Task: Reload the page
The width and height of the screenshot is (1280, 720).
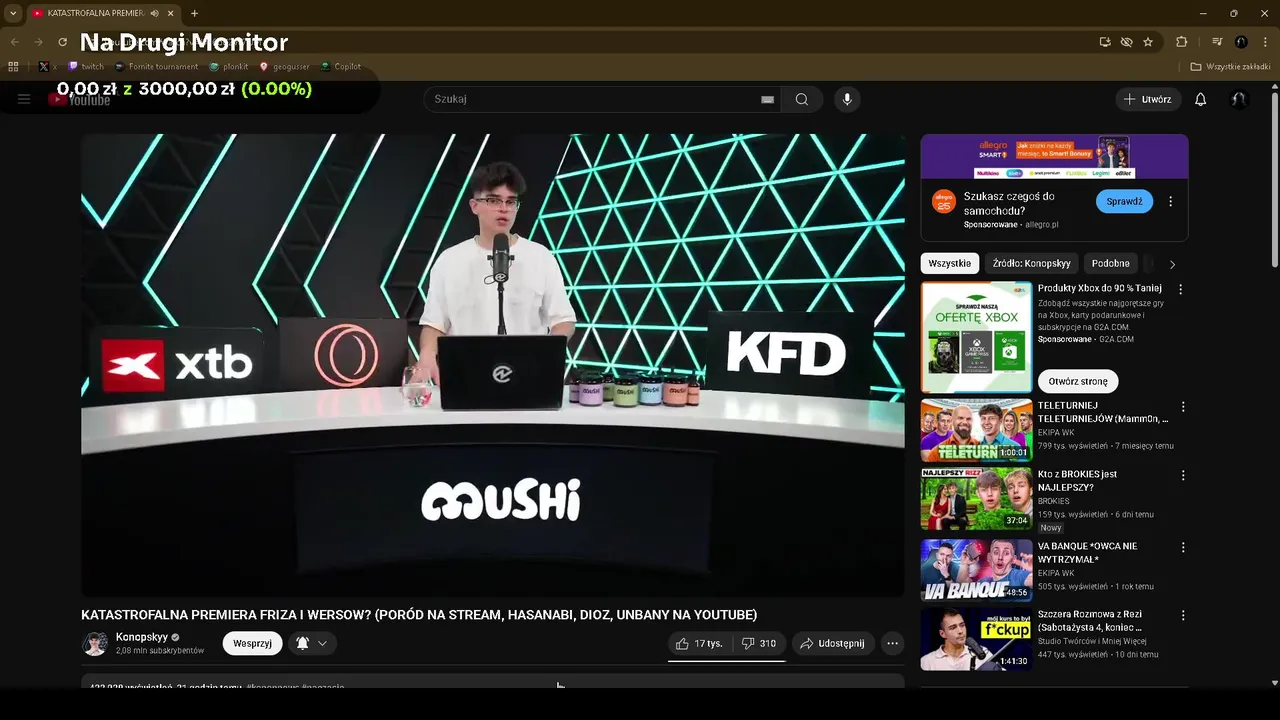Action: point(62,42)
